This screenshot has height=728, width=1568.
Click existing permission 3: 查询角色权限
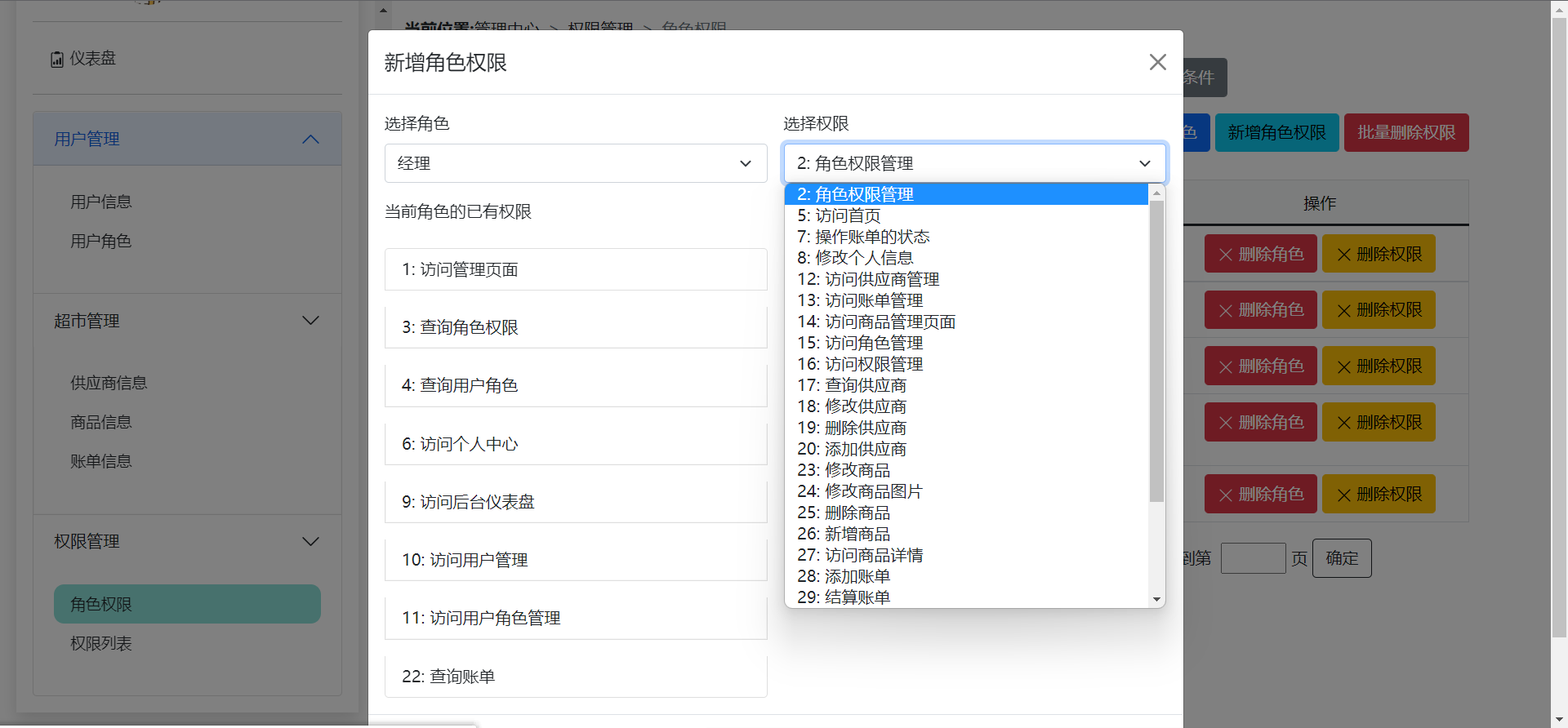tap(576, 327)
